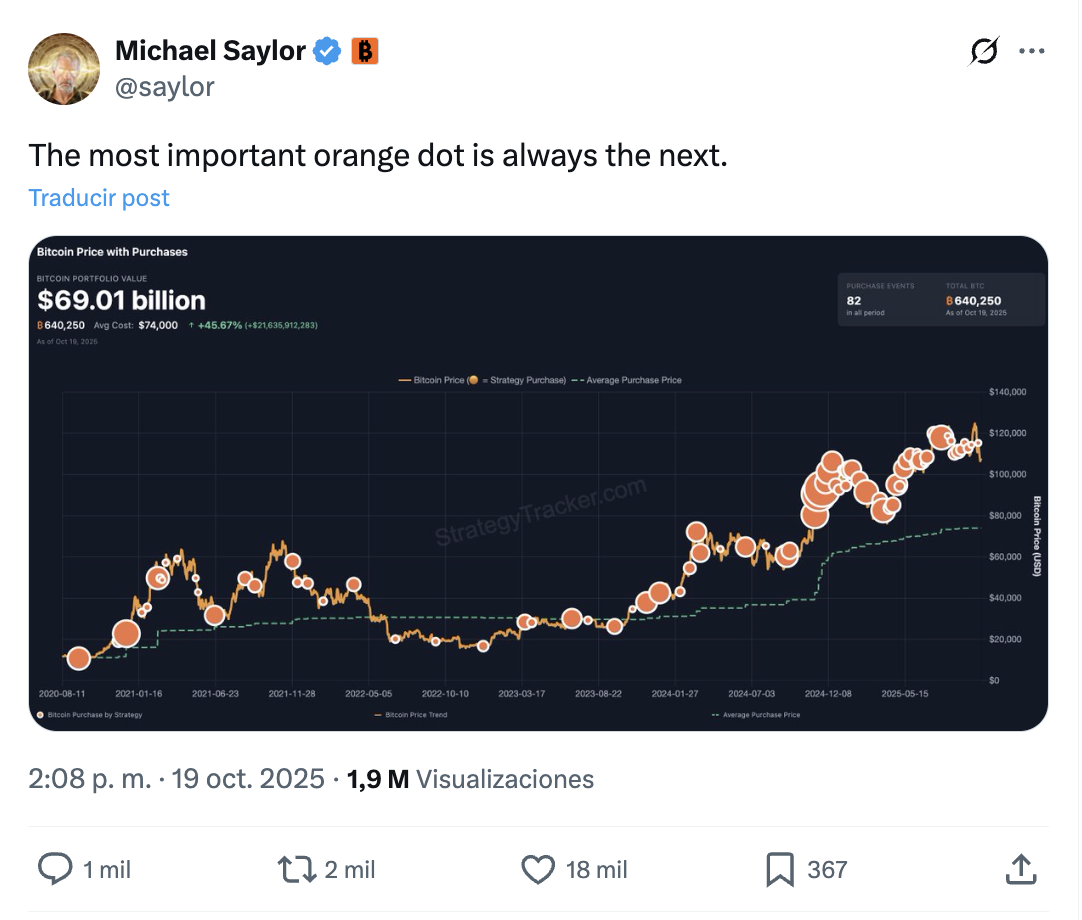
Task: Share the post via upload arrow icon
Action: (x=1020, y=868)
